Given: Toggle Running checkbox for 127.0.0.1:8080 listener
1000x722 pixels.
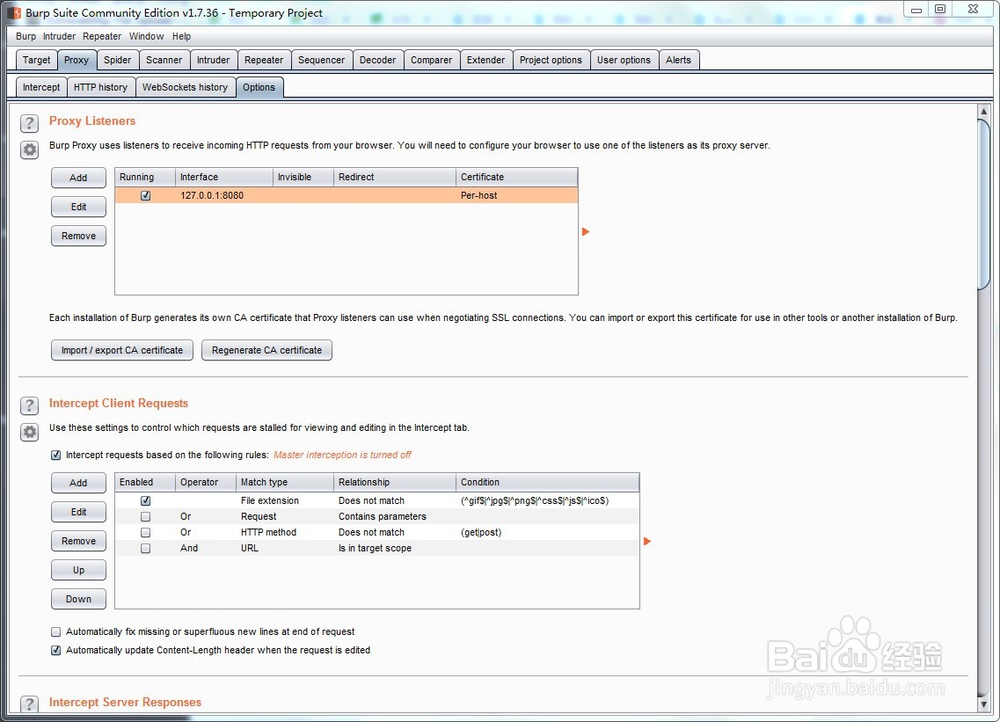Looking at the screenshot, I should [x=145, y=196].
